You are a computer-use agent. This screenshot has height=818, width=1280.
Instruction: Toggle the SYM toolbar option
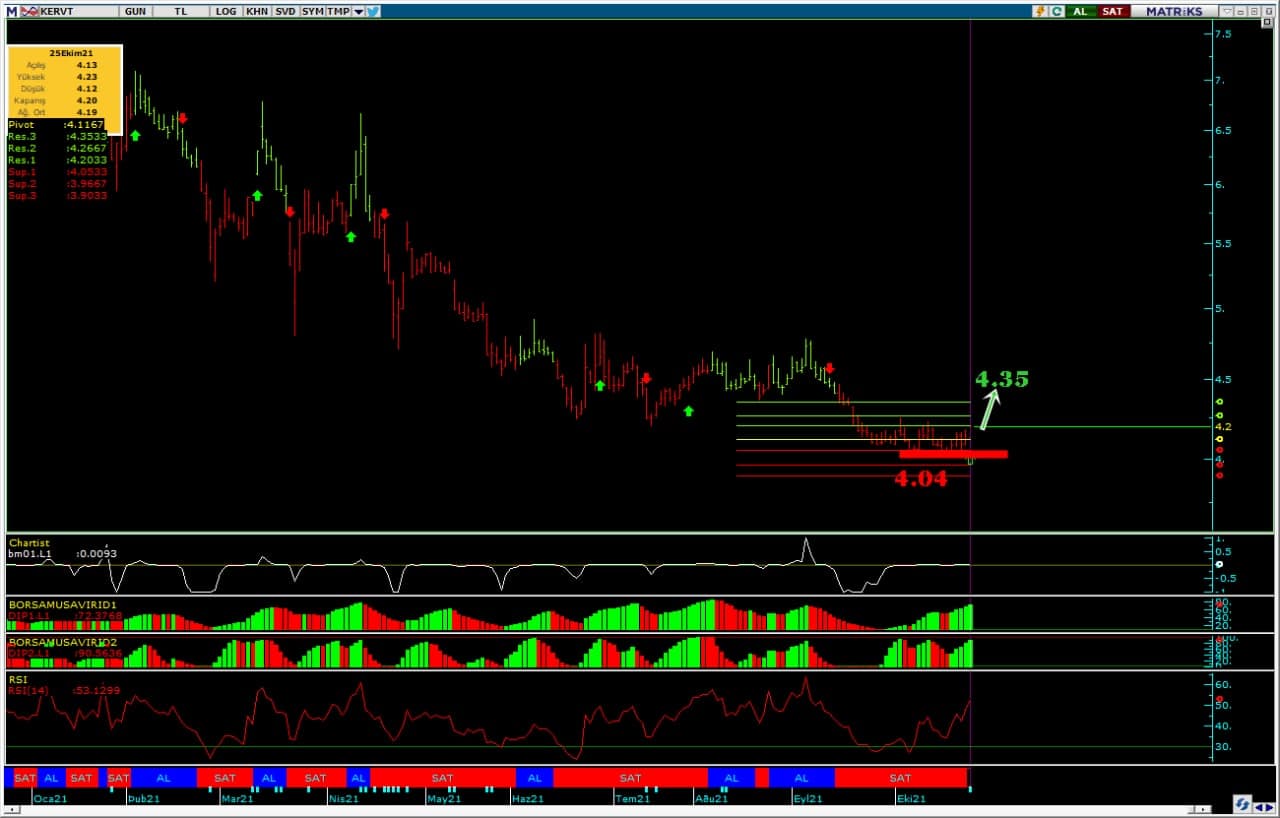click(312, 11)
